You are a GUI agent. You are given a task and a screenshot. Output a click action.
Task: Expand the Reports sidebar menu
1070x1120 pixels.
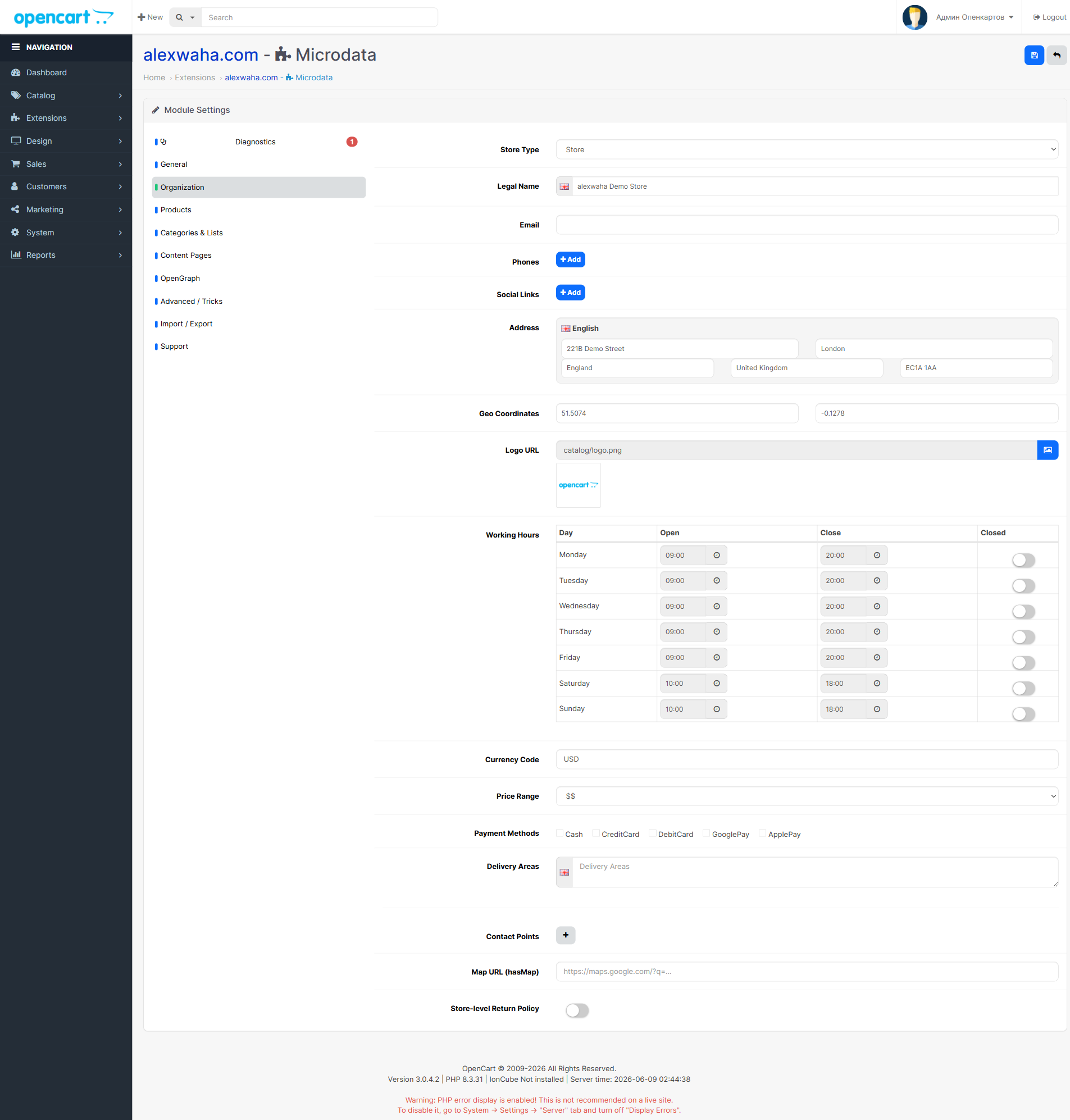coord(66,255)
